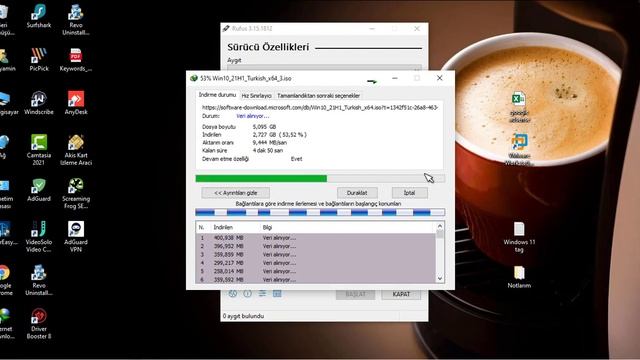Open the Excel file icon on the desktop

point(519,107)
